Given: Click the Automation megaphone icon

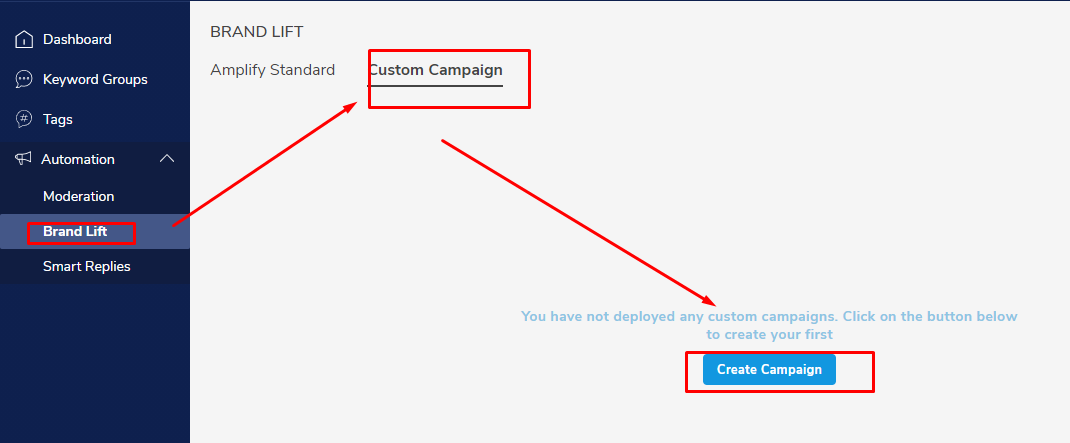Looking at the screenshot, I should point(23,158).
